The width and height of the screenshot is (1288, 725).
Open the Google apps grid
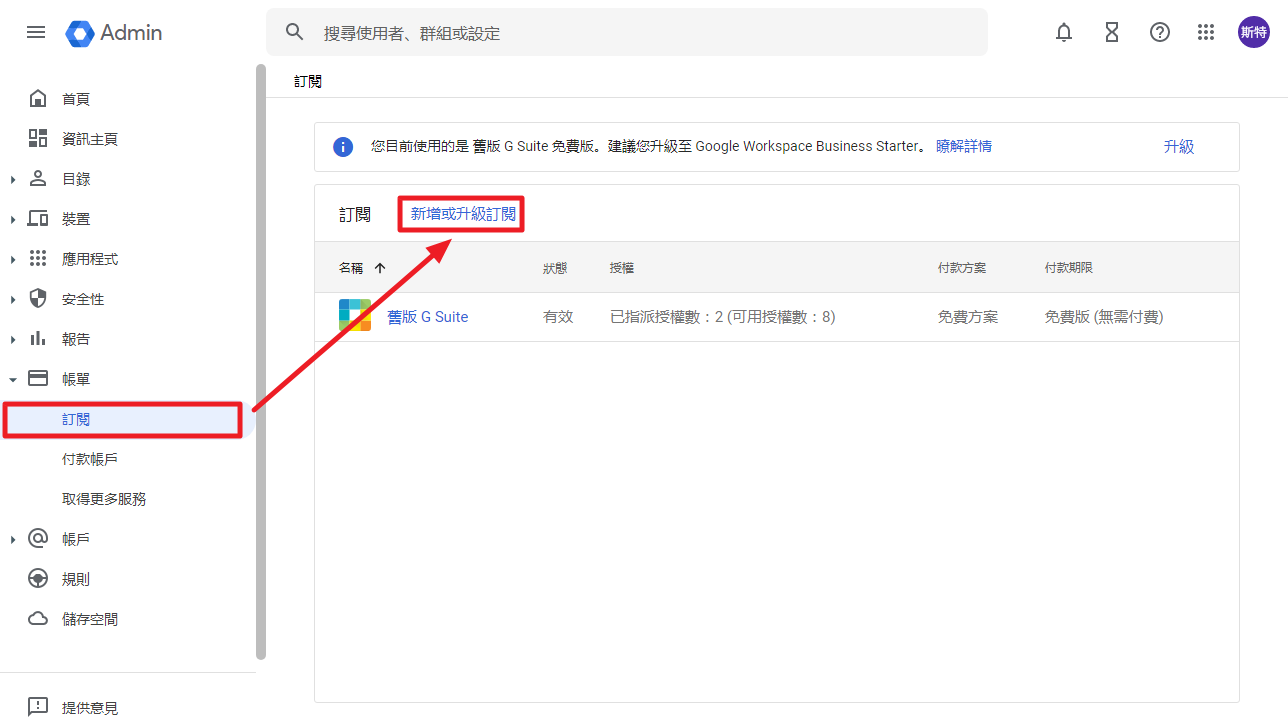pyautogui.click(x=1206, y=32)
